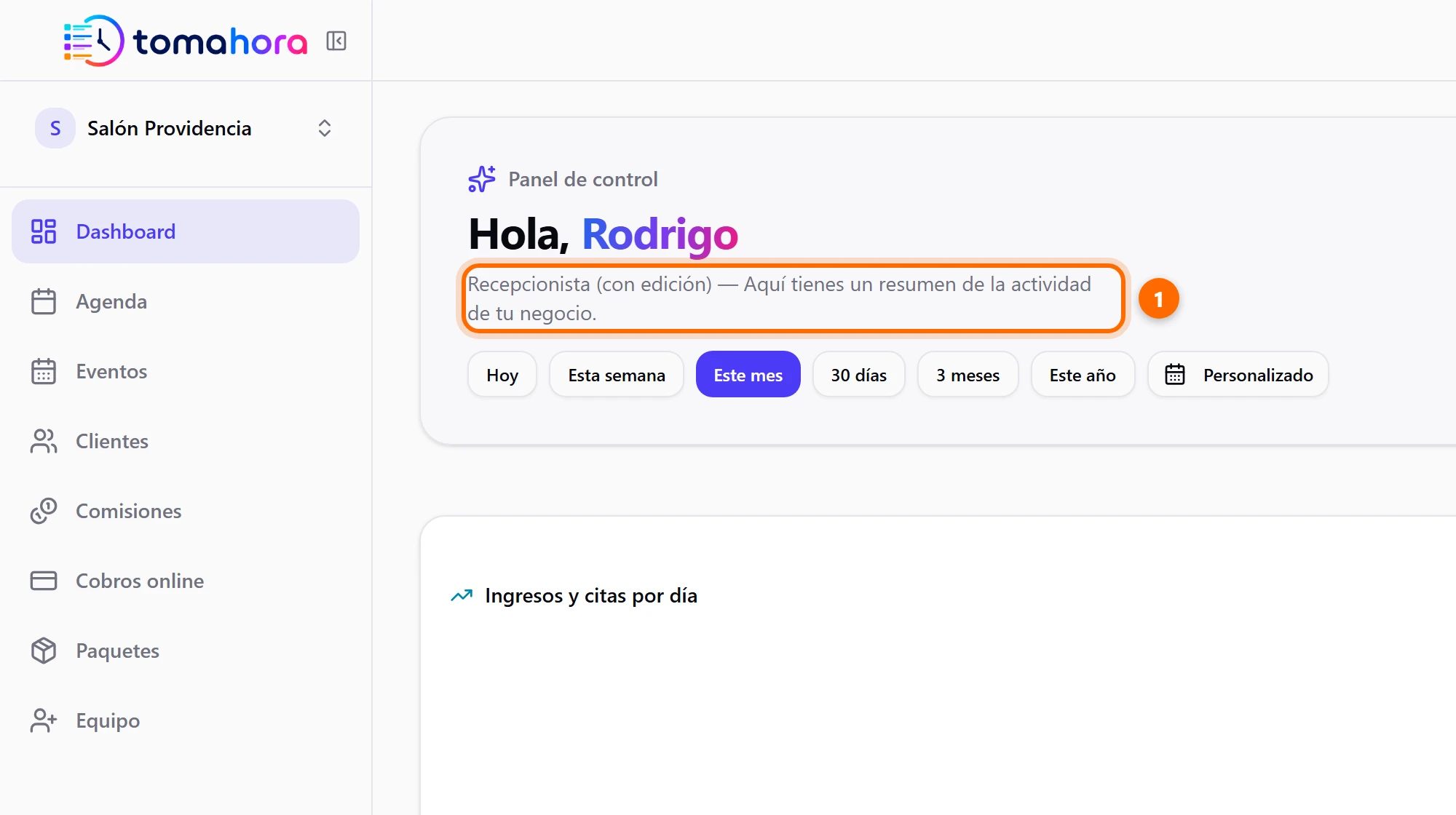This screenshot has width=1456, height=815.
Task: Click the Equipo add-user icon
Action: coord(44,720)
